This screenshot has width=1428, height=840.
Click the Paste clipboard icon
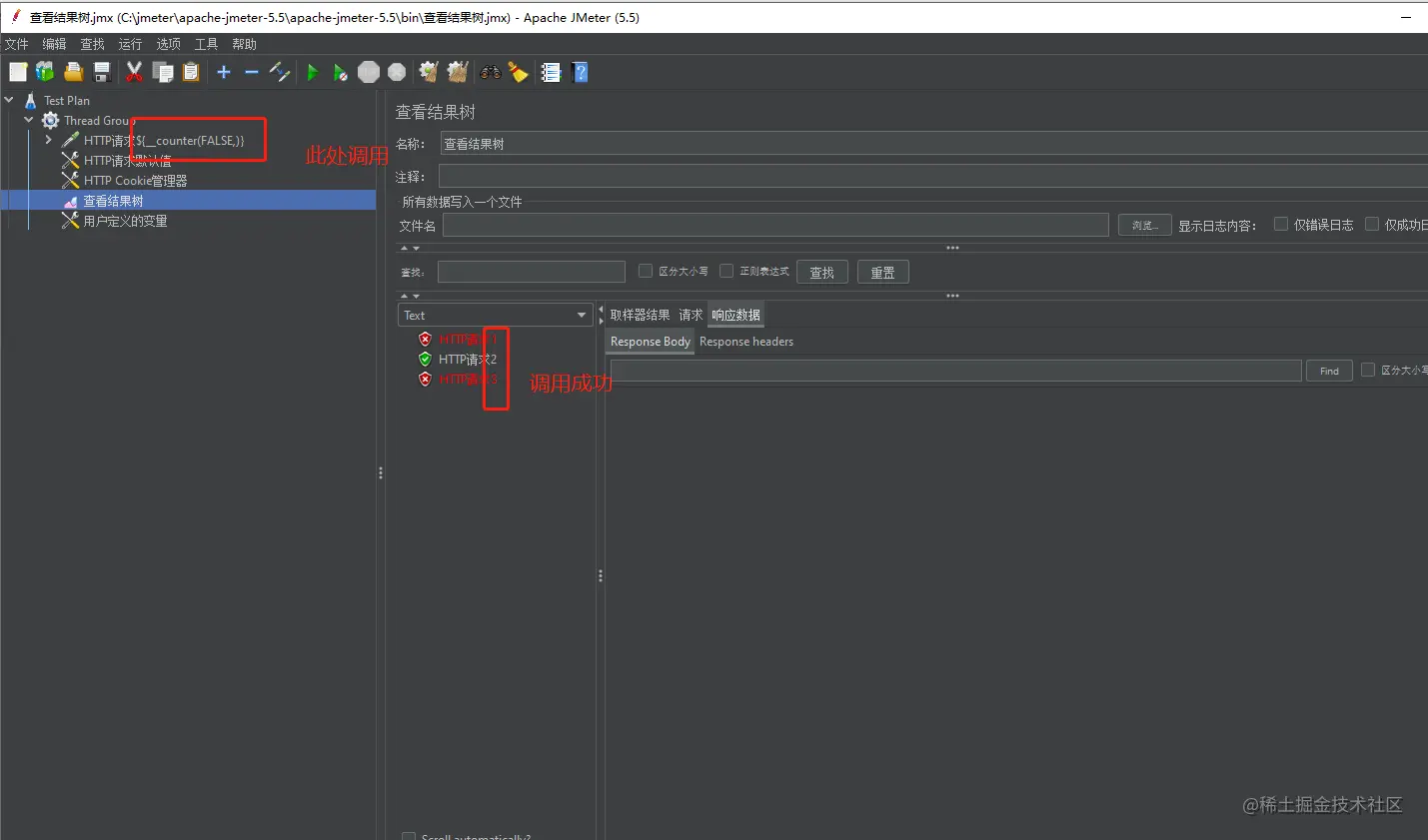tap(191, 72)
